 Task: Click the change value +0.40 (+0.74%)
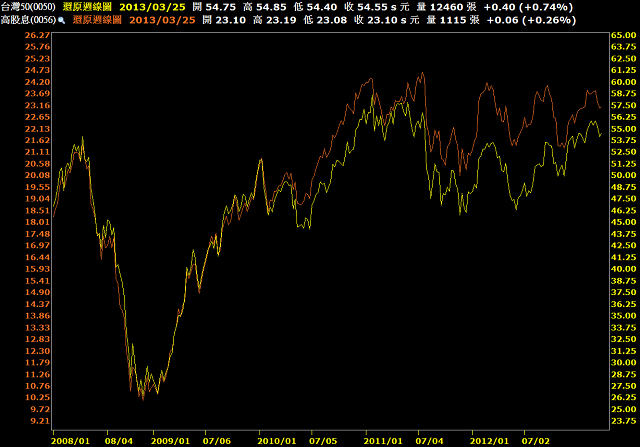pyautogui.click(x=528, y=7)
